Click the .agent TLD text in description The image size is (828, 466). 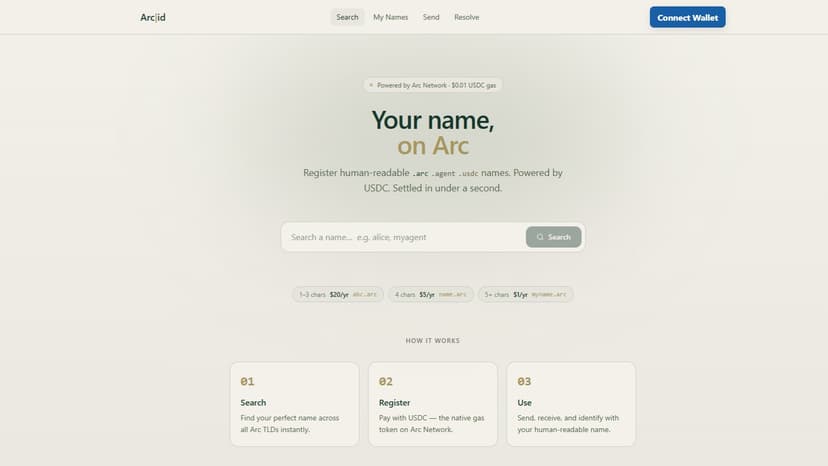(x=443, y=173)
